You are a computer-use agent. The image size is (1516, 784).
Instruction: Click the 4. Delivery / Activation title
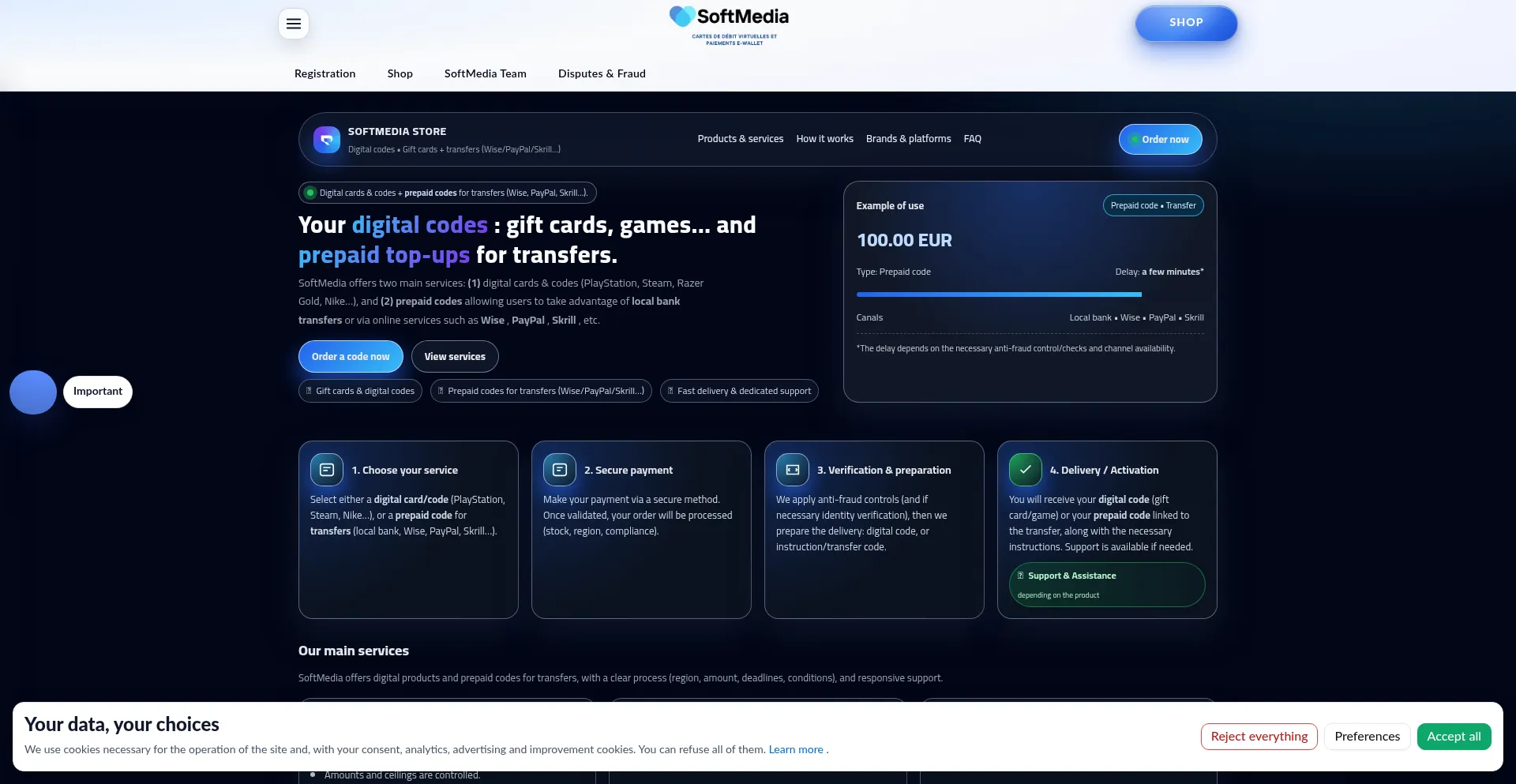(x=1105, y=471)
